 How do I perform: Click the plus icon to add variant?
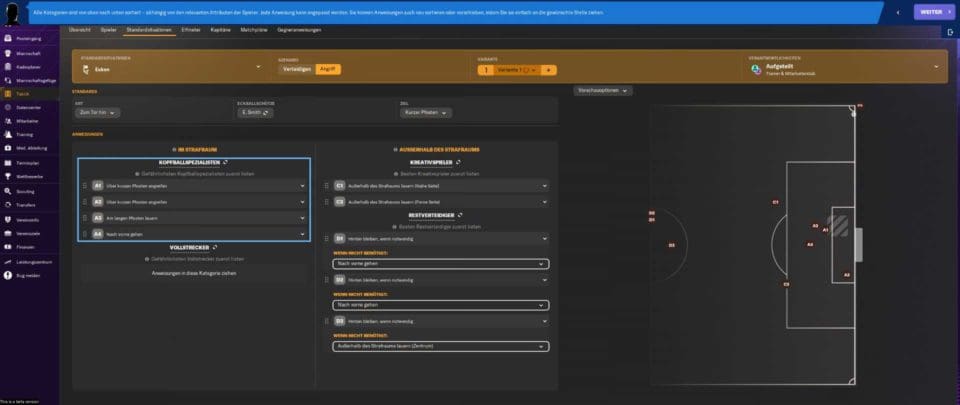[549, 70]
